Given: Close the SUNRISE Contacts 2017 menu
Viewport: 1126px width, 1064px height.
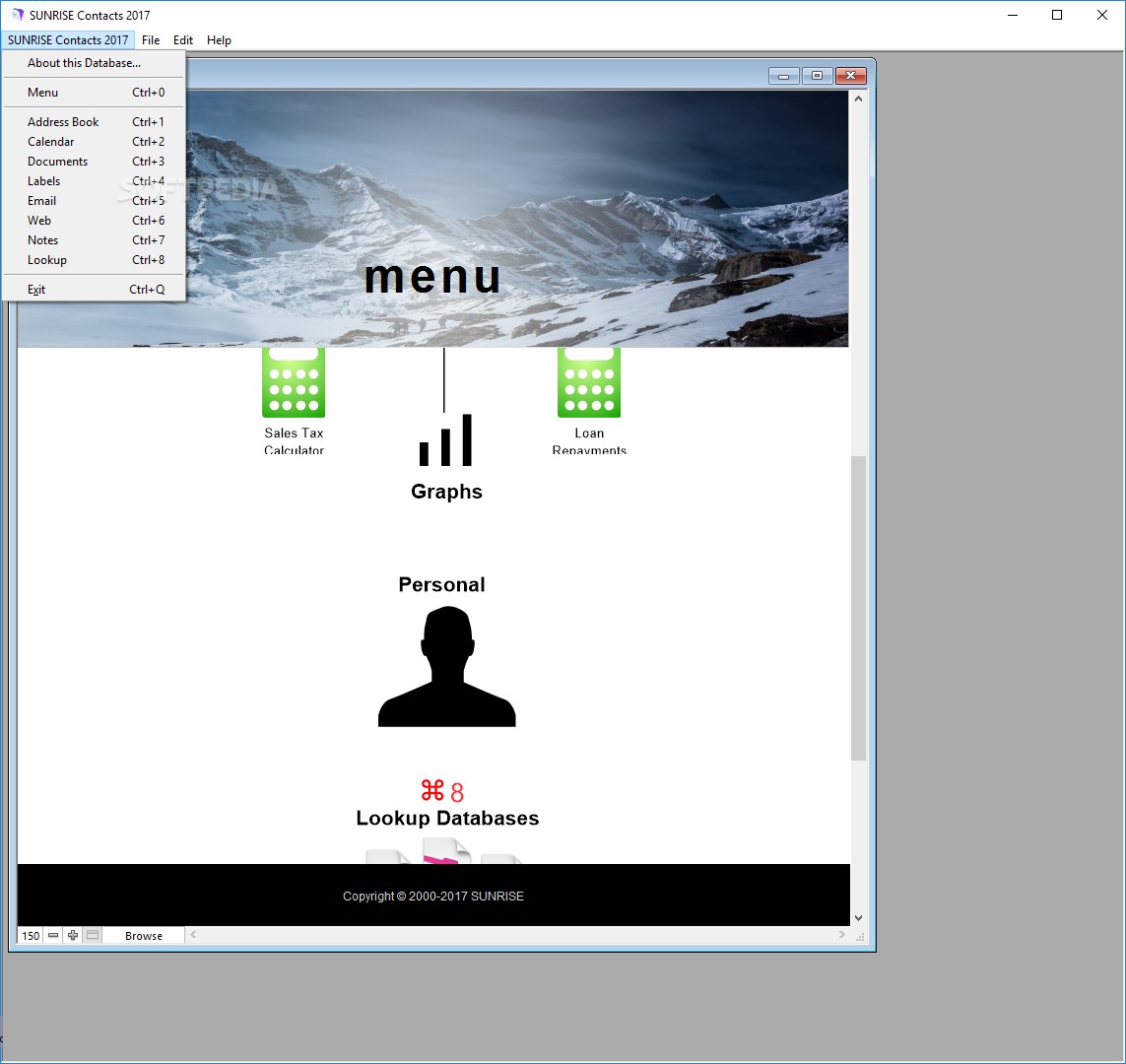Looking at the screenshot, I should tap(68, 40).
